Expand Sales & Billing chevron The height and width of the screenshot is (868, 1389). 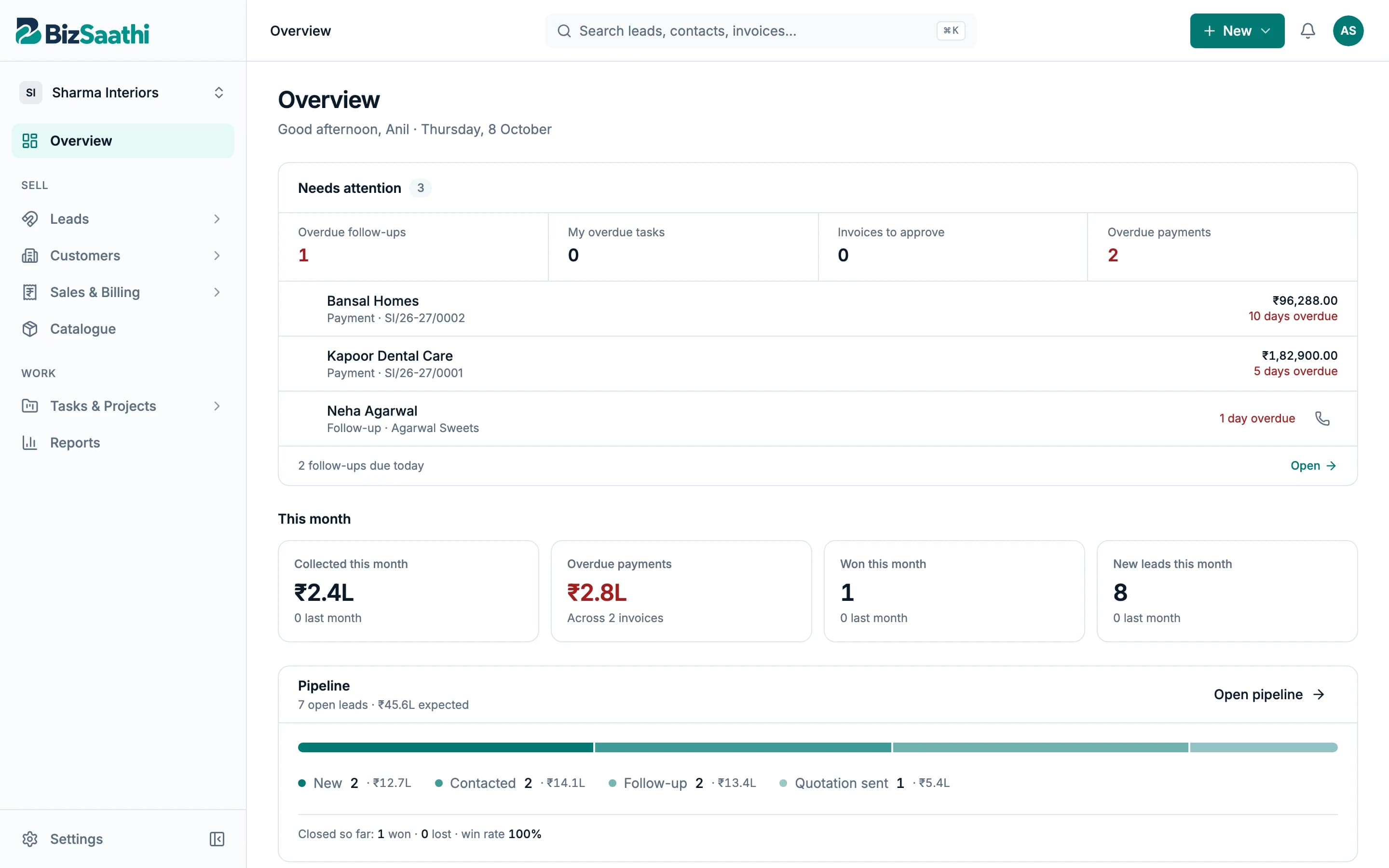[217, 292]
